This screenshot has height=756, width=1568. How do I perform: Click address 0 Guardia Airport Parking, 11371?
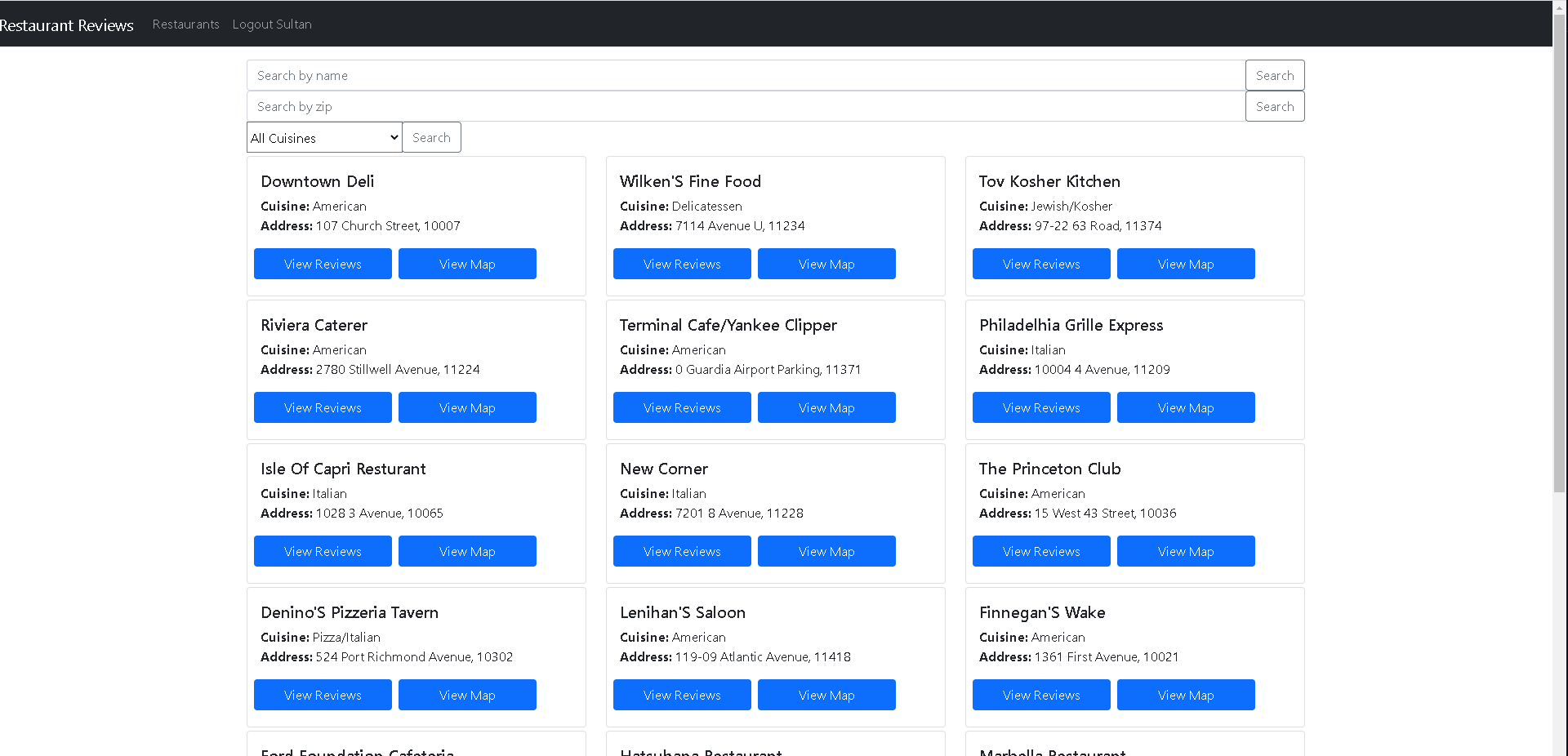[x=768, y=369]
